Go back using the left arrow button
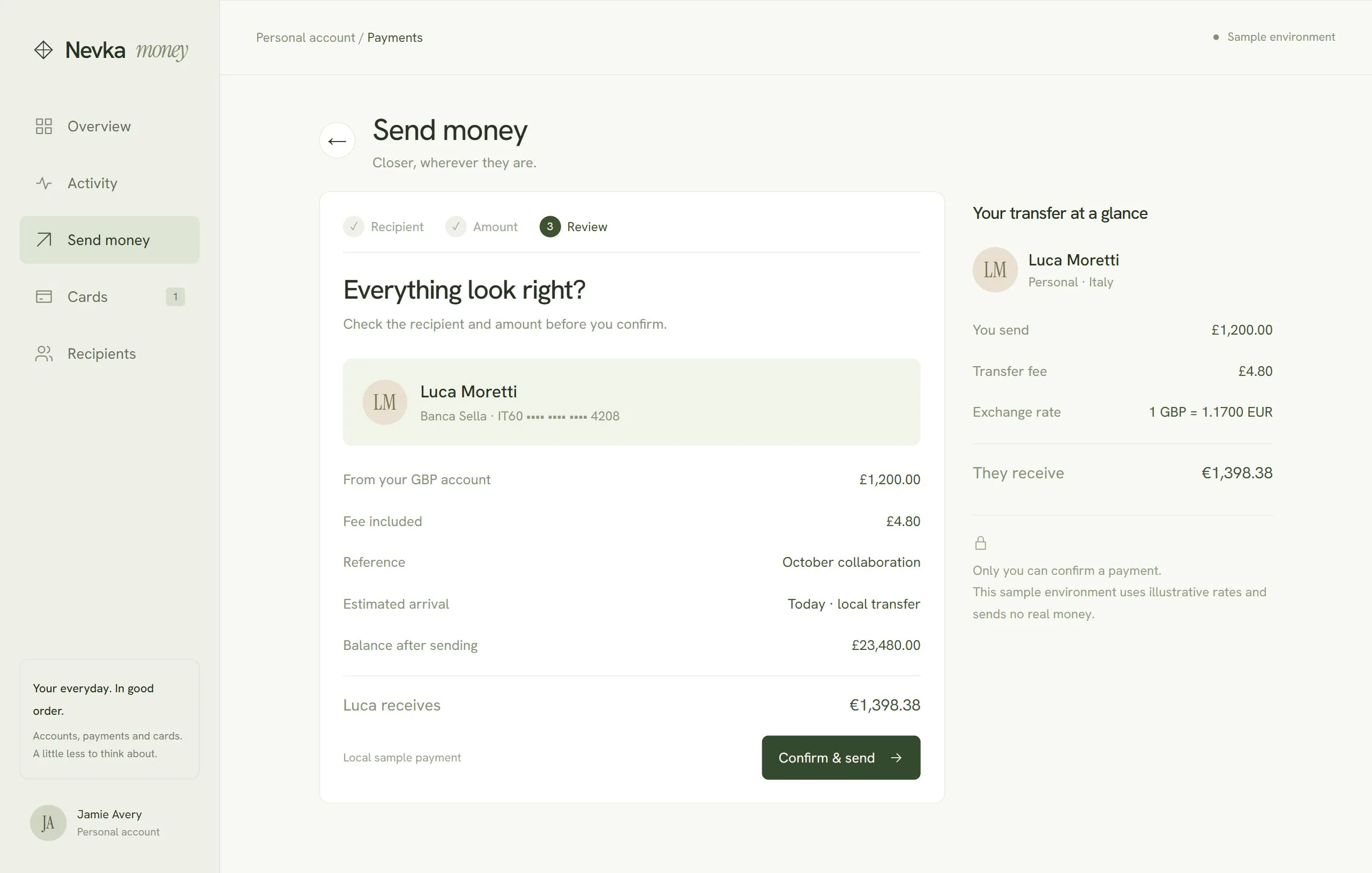 337,140
